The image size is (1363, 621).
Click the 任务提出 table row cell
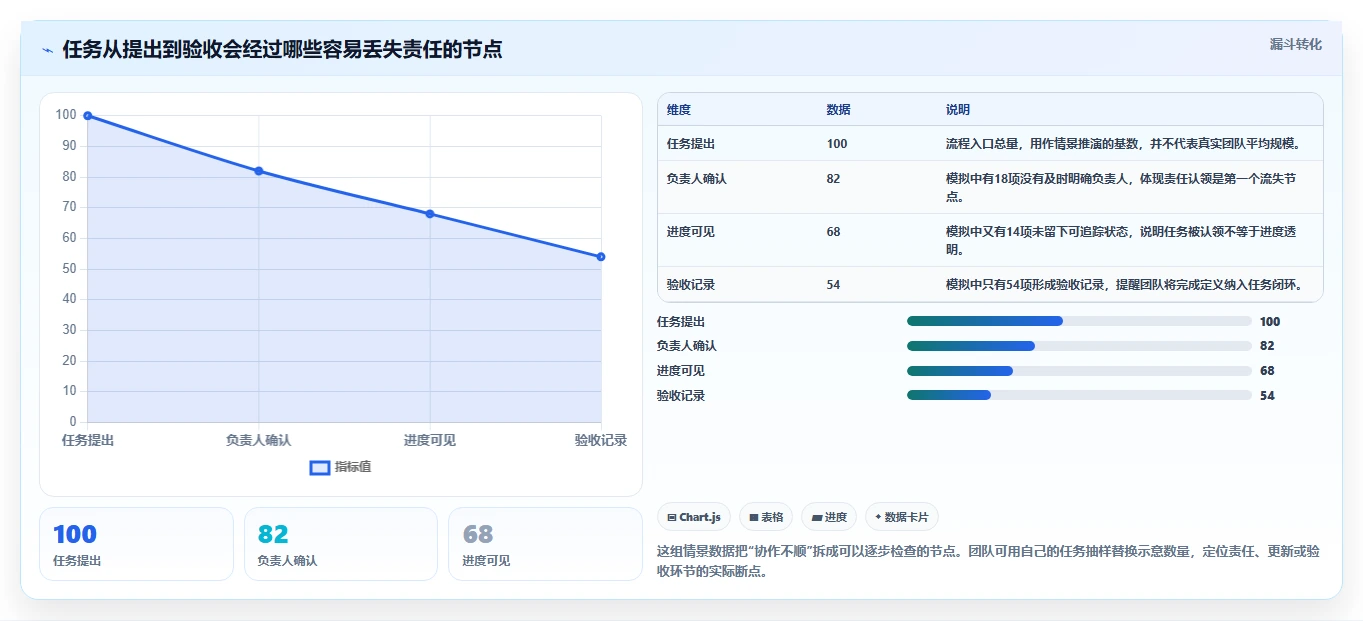tap(691, 144)
